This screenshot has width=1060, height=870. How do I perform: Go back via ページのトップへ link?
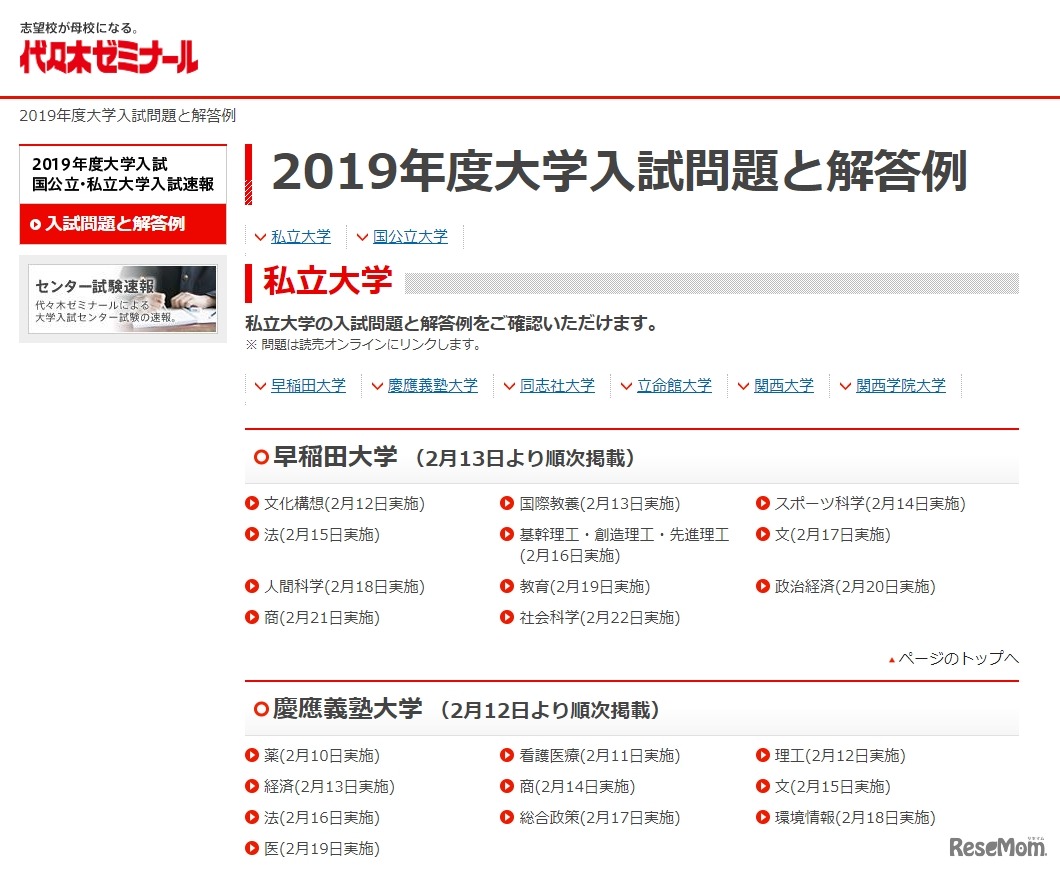click(x=954, y=658)
